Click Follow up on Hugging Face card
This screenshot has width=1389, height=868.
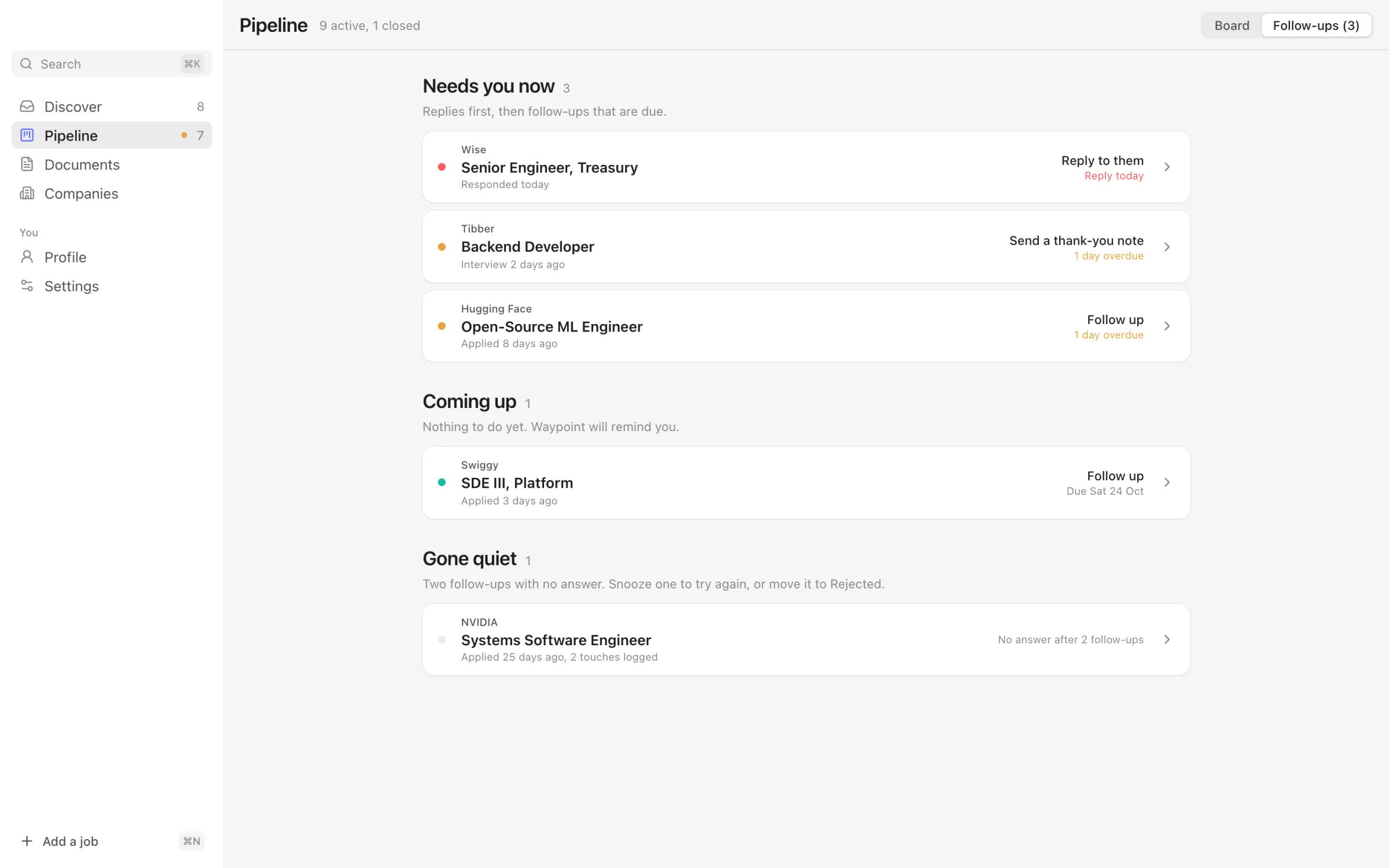click(1115, 319)
